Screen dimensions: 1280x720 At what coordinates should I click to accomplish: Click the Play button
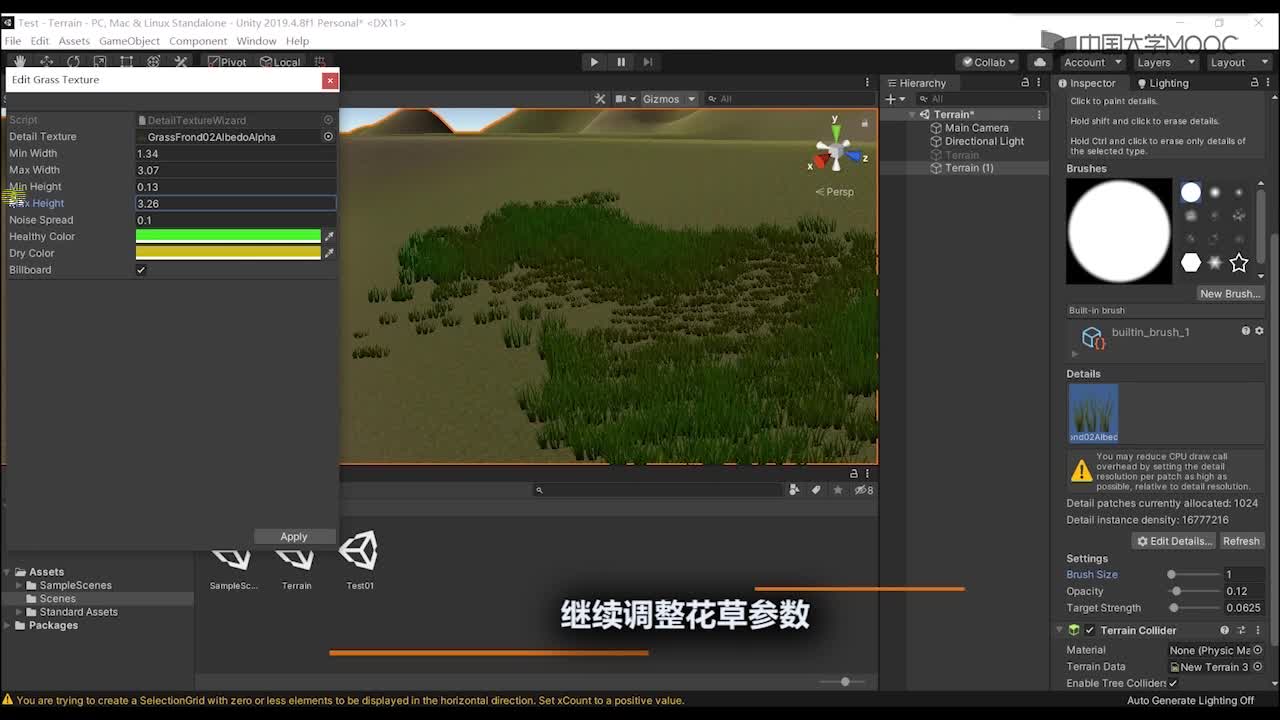click(594, 62)
